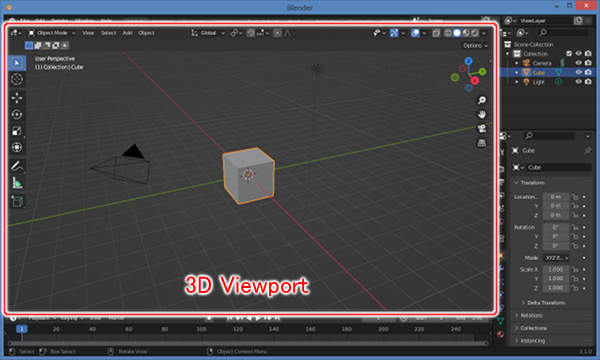Pick the 3D Cursor tool

click(x=17, y=79)
